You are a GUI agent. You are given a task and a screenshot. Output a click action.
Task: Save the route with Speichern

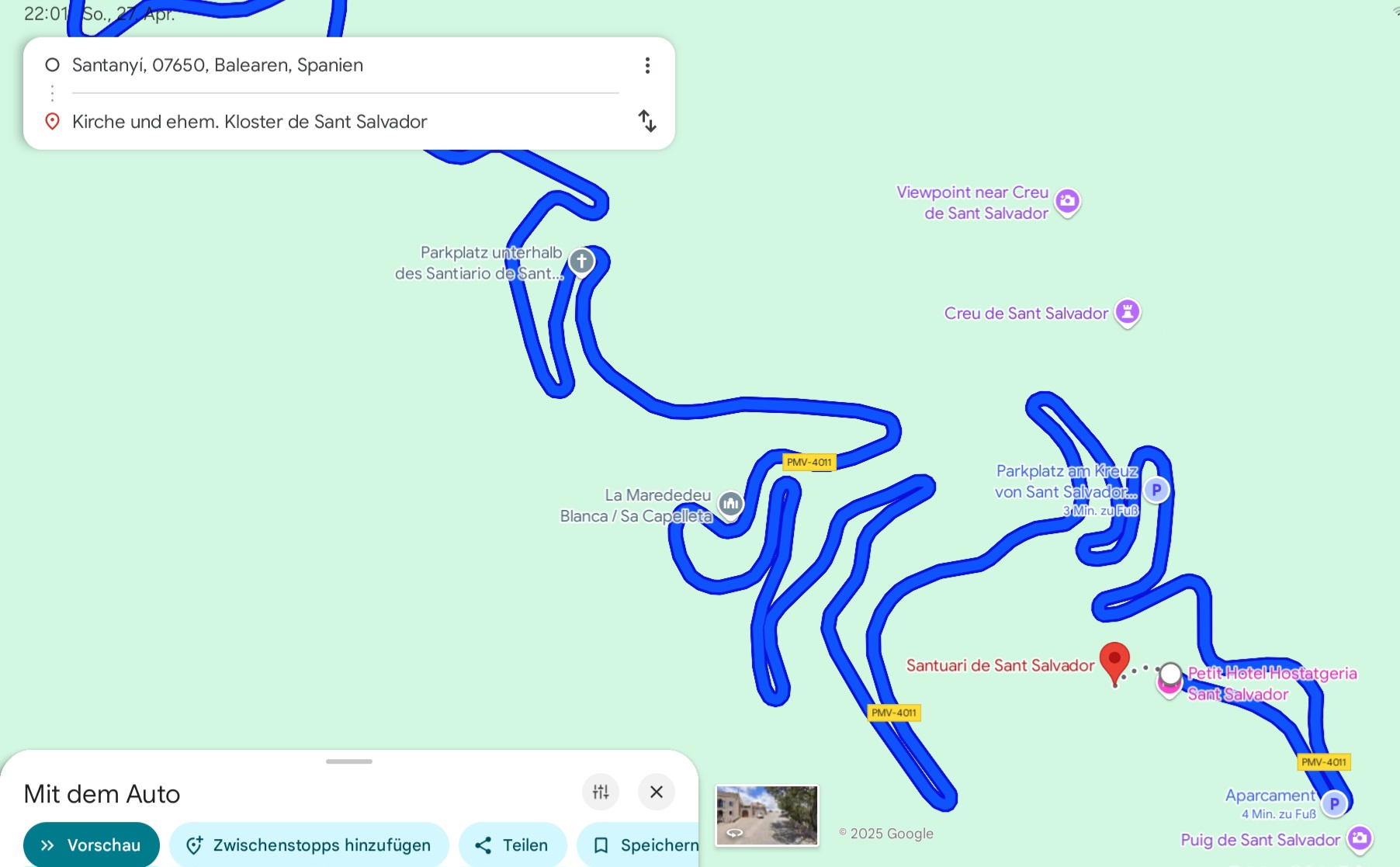point(638,844)
